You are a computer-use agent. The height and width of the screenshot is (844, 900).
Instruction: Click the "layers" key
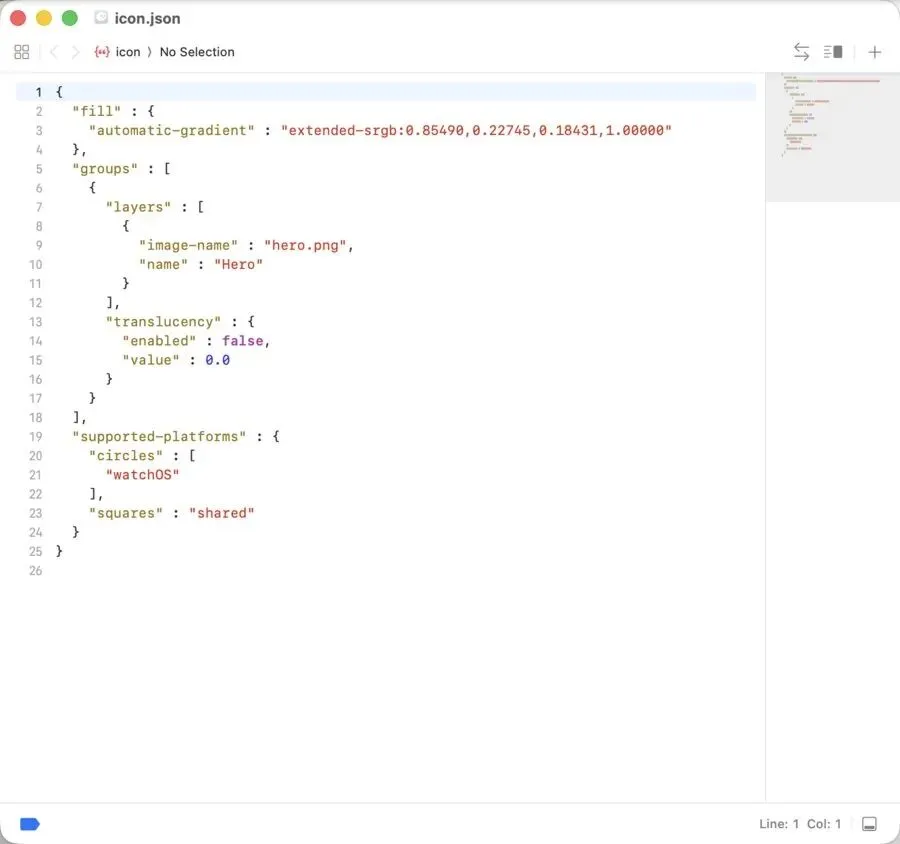138,207
